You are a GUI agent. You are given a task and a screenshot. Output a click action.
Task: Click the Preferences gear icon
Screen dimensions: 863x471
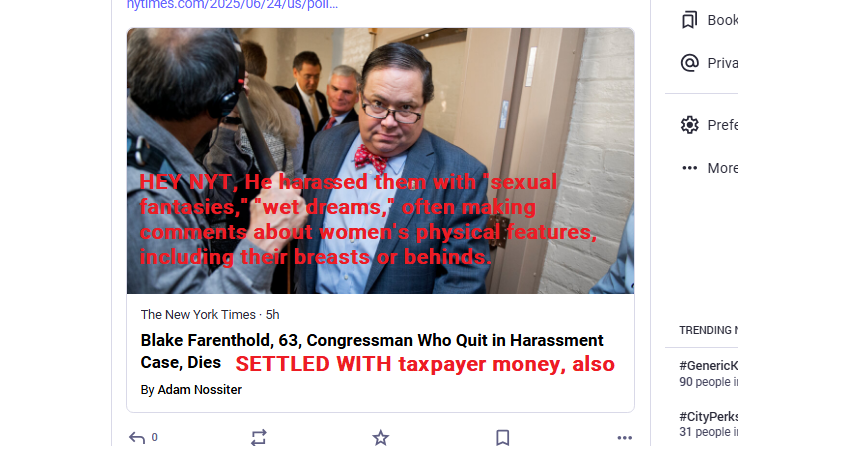click(690, 125)
